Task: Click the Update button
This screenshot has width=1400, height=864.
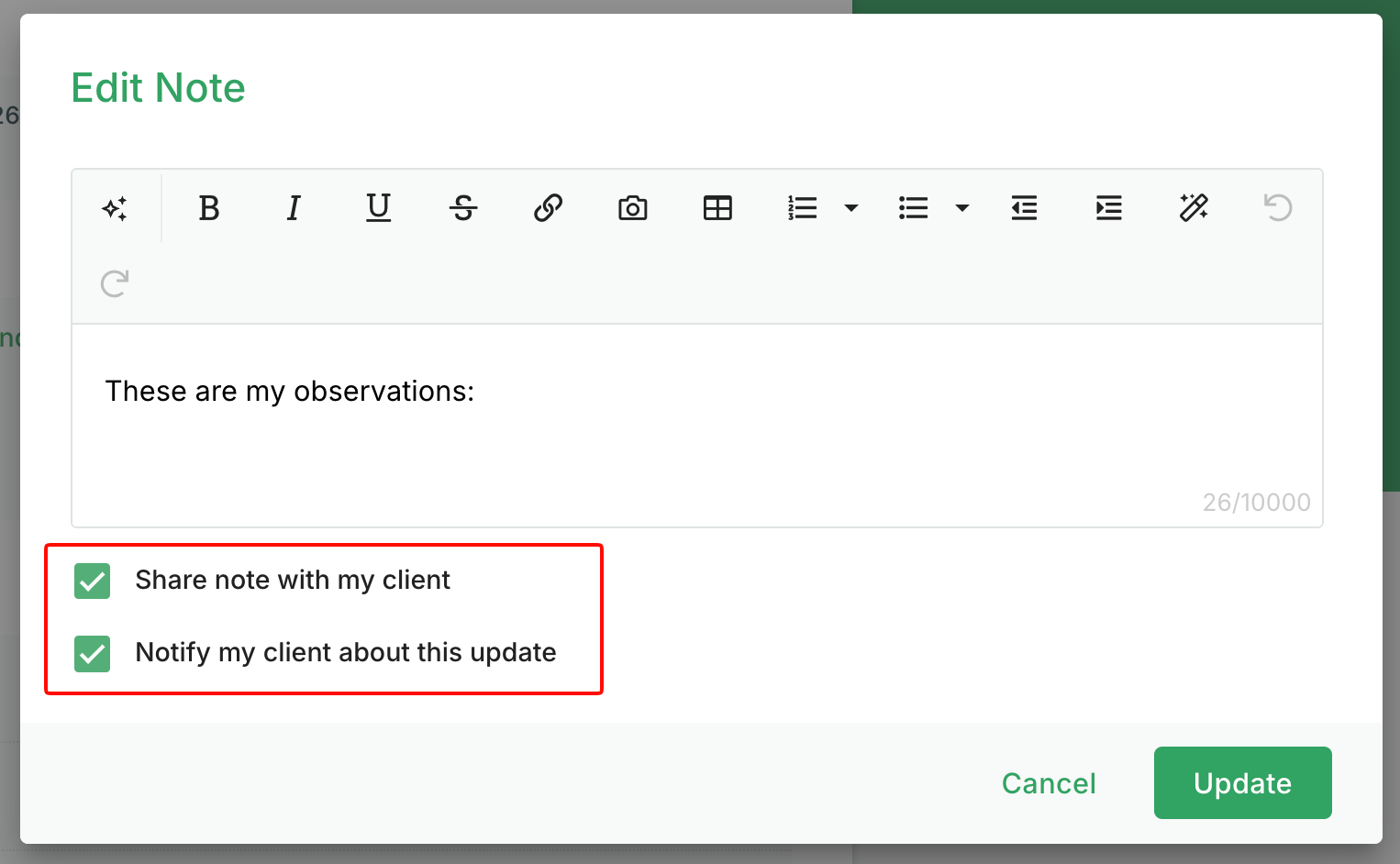Action: pos(1242,782)
